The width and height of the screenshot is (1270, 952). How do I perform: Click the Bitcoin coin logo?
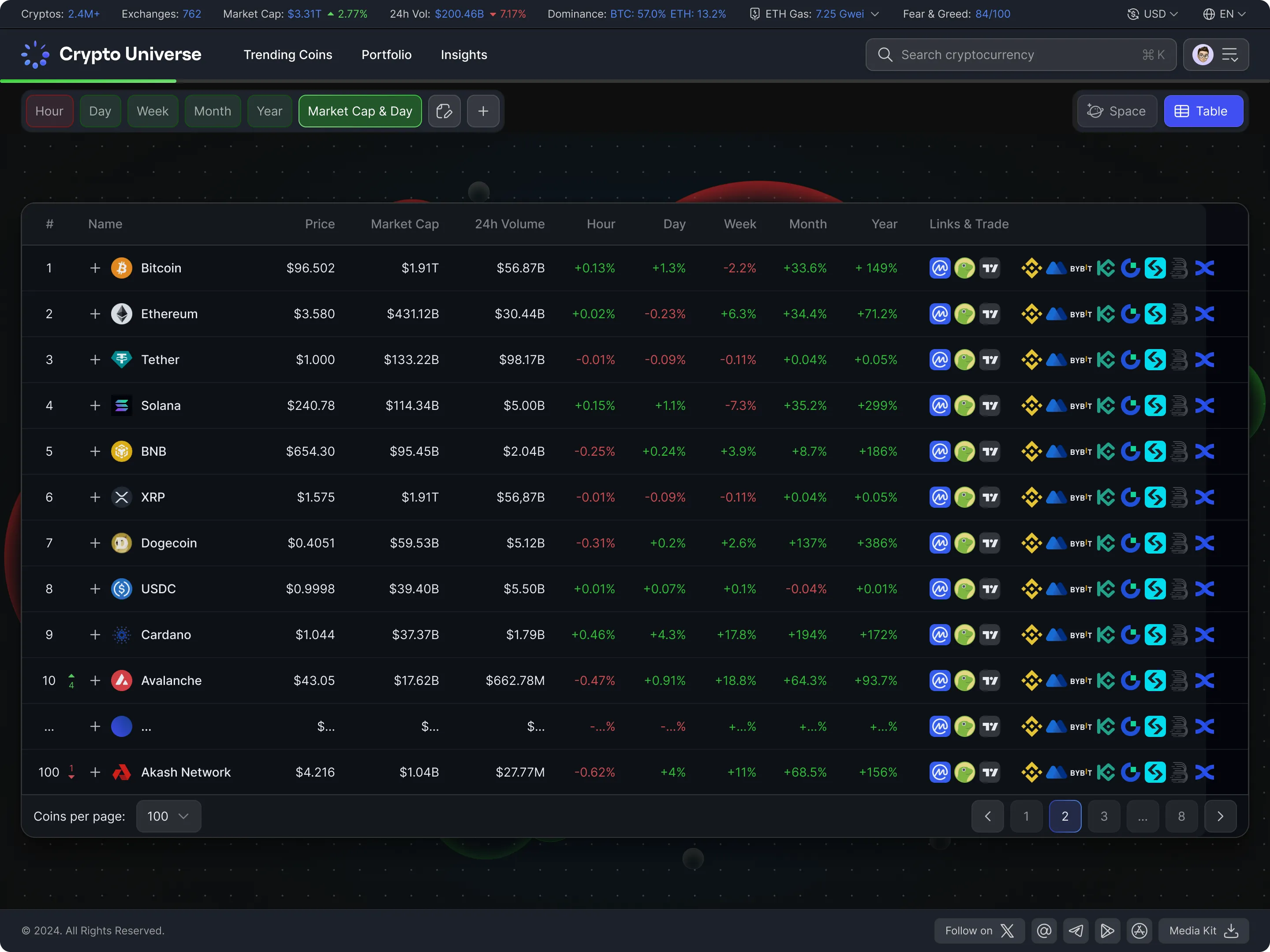tap(121, 268)
